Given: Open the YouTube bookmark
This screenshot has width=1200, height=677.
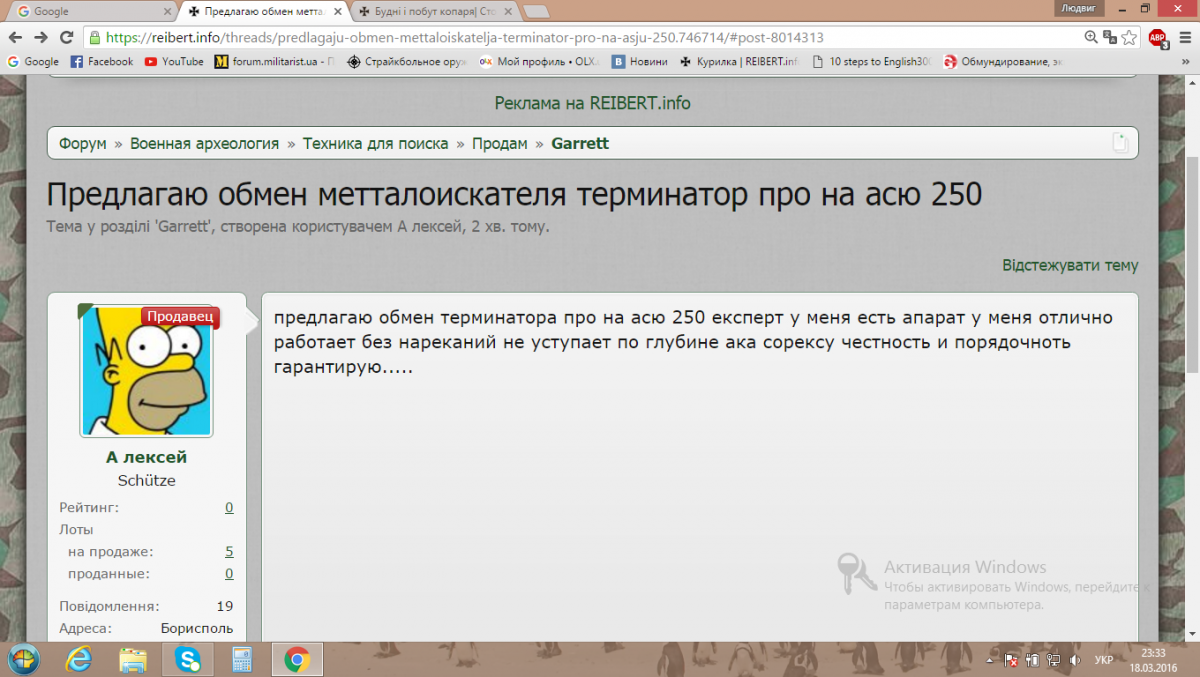Looking at the screenshot, I should tap(173, 61).
